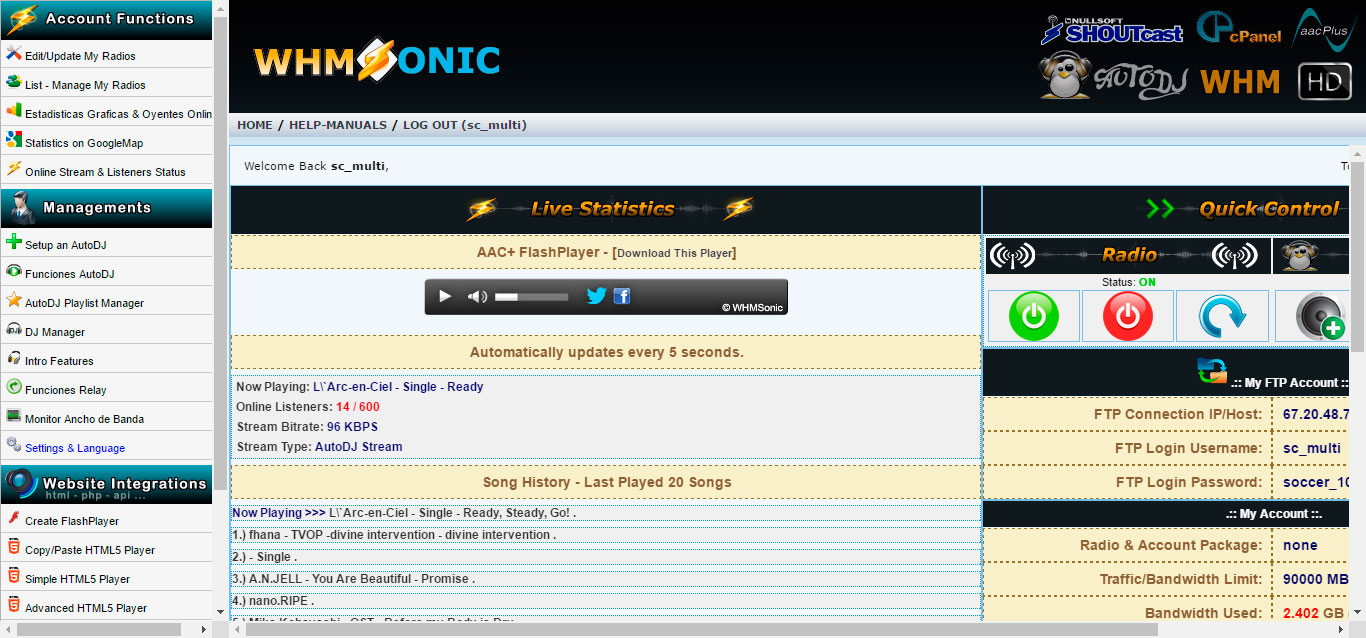The height and width of the screenshot is (638, 1366).
Task: Click the 'Online Listeners: 14 / 600' text
Action: [308, 407]
